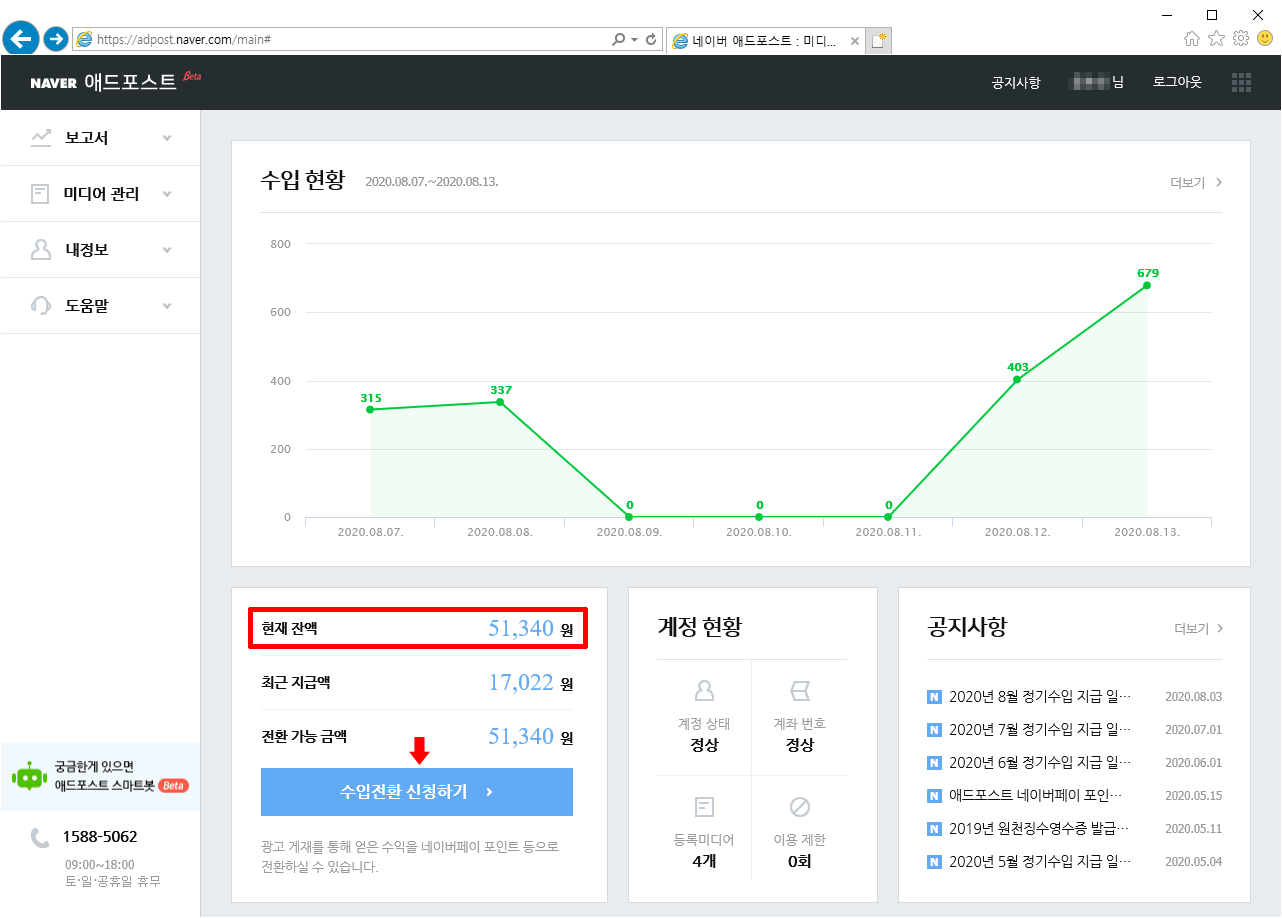Click the 전환 가능 금액 51,340 value

point(520,737)
